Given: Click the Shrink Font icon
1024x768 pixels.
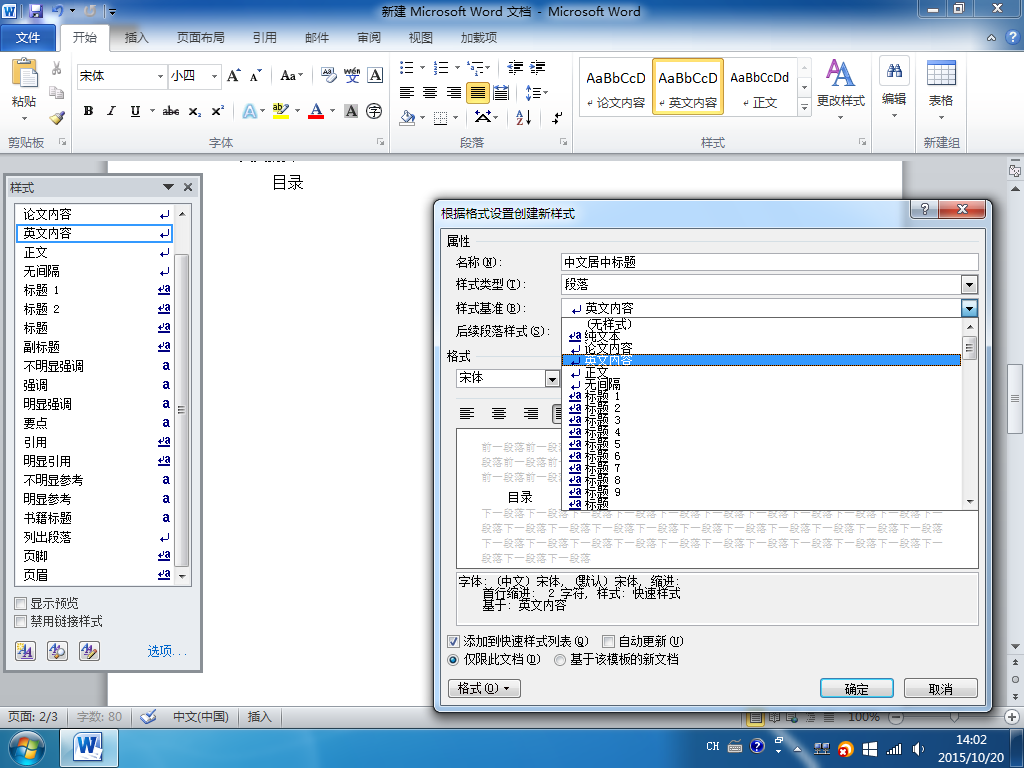Looking at the screenshot, I should click(255, 76).
